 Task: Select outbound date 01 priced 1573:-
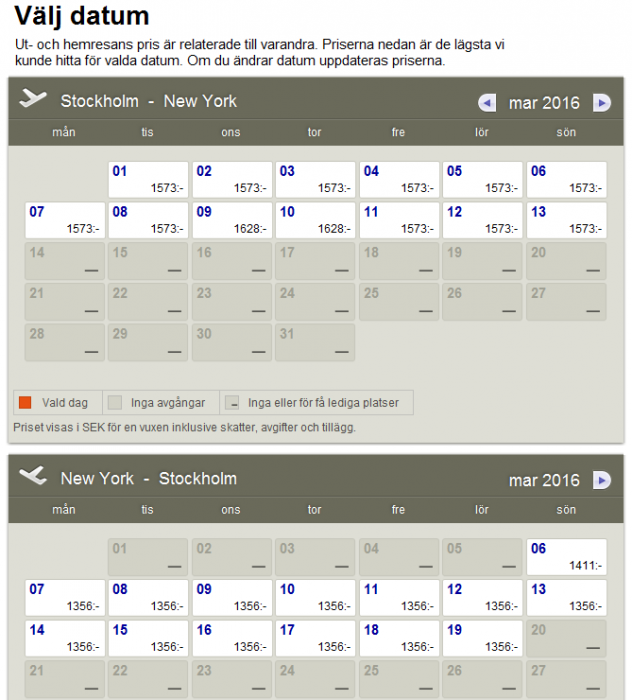pos(148,179)
